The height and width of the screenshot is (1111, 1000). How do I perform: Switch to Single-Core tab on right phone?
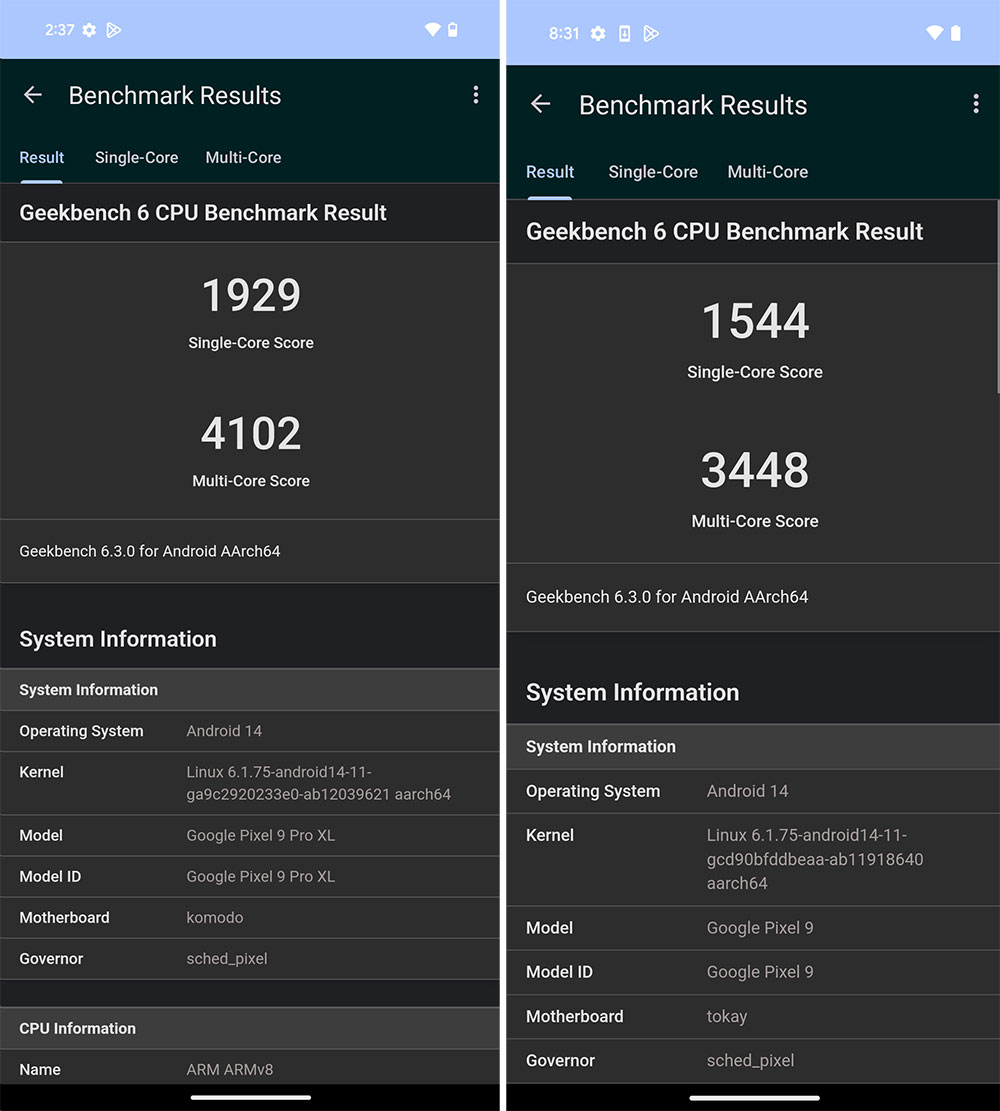[x=653, y=171]
